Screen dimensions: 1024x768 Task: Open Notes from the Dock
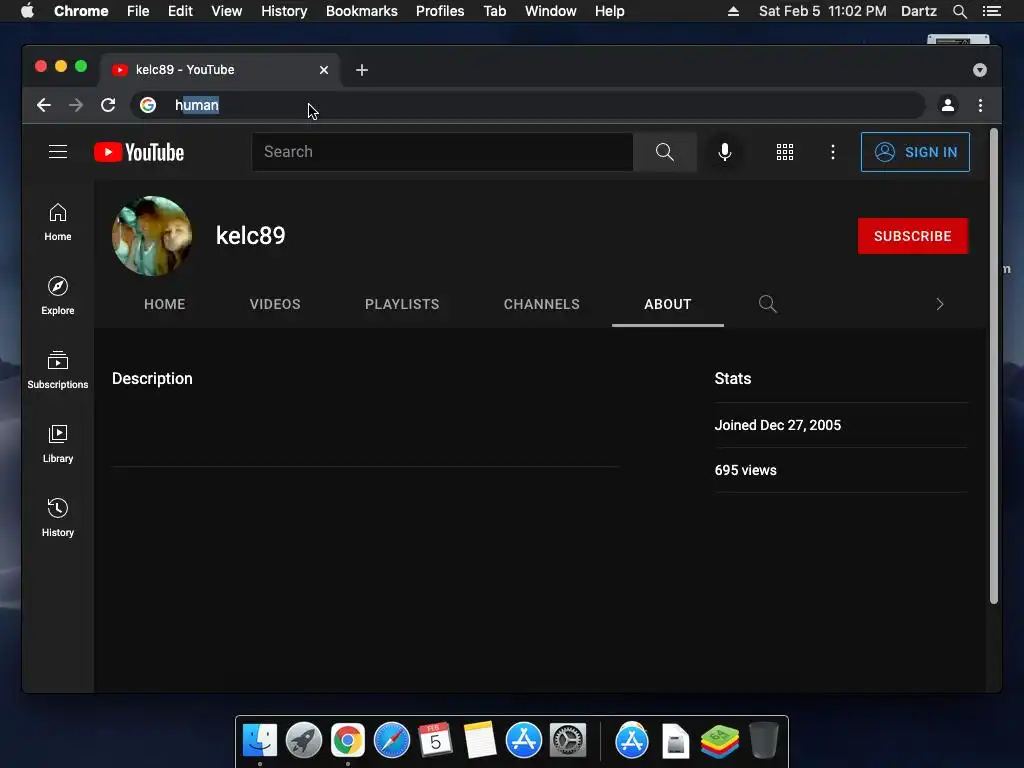479,741
